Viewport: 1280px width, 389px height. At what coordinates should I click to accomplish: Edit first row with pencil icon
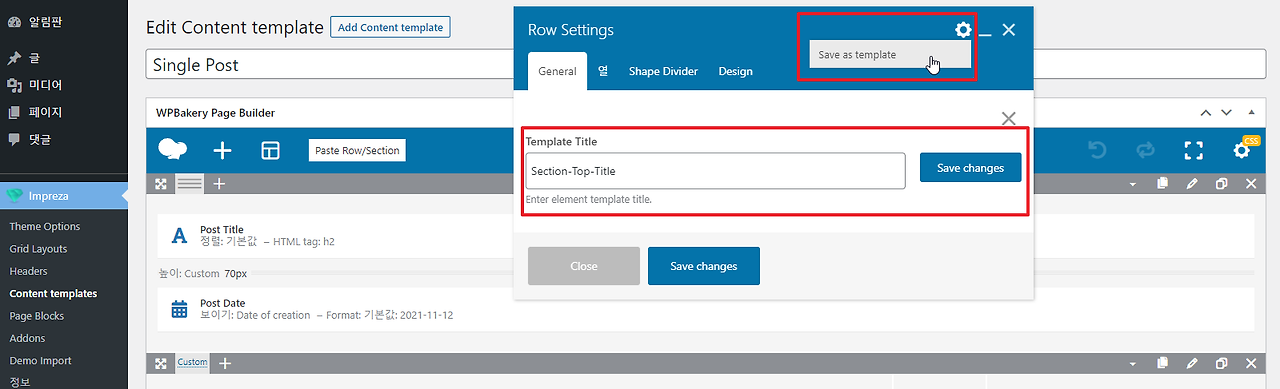click(1191, 184)
